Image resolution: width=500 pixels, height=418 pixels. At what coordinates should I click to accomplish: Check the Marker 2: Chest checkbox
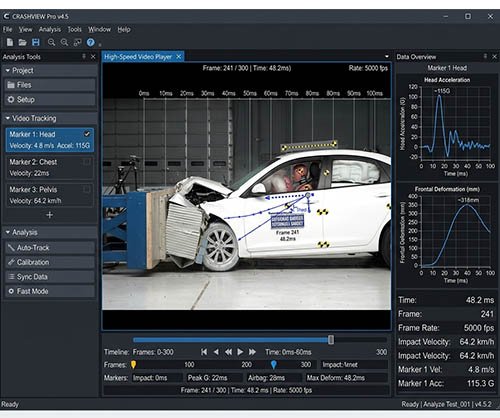[x=87, y=162]
